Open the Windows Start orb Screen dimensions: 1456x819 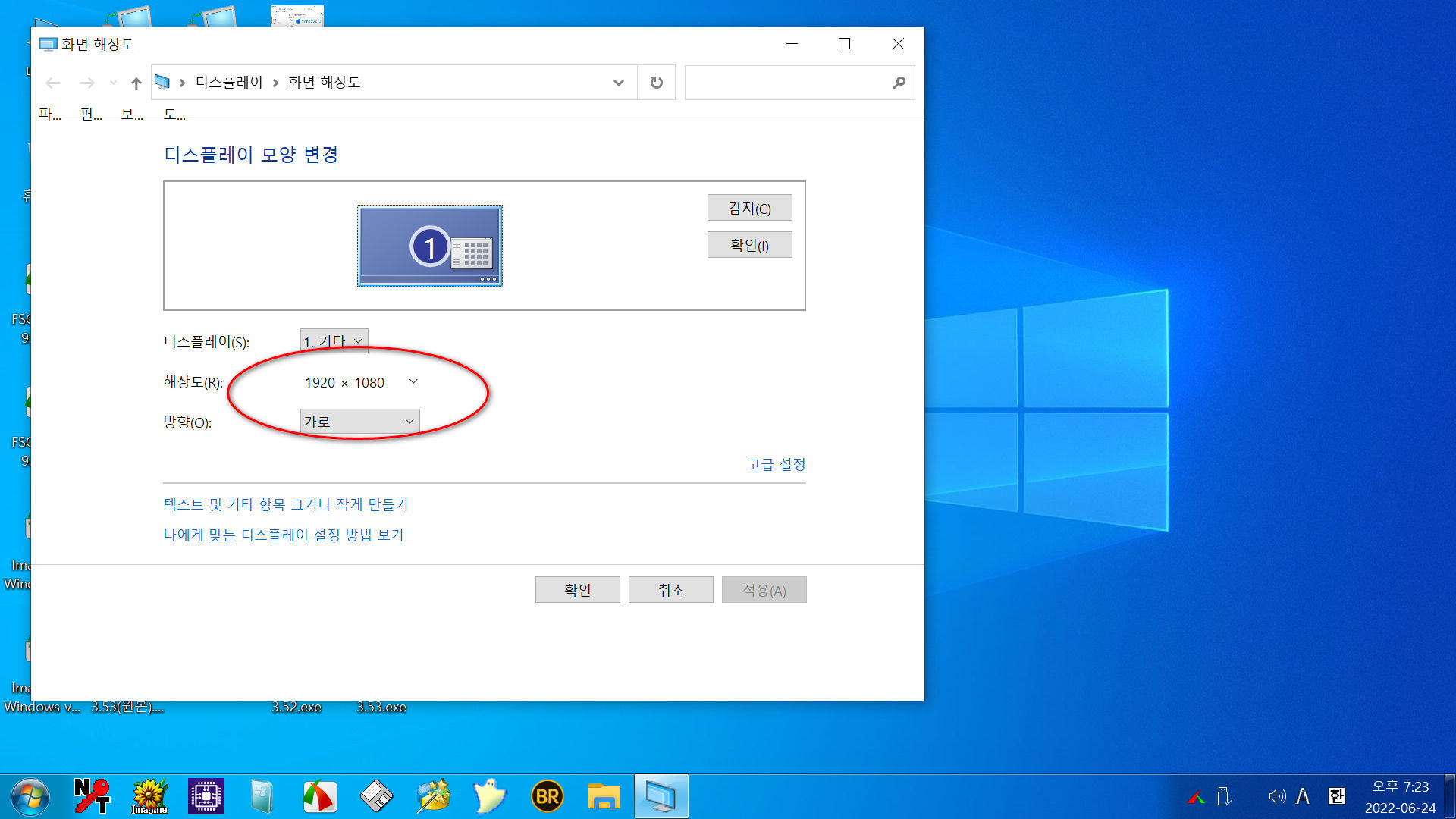[x=30, y=797]
